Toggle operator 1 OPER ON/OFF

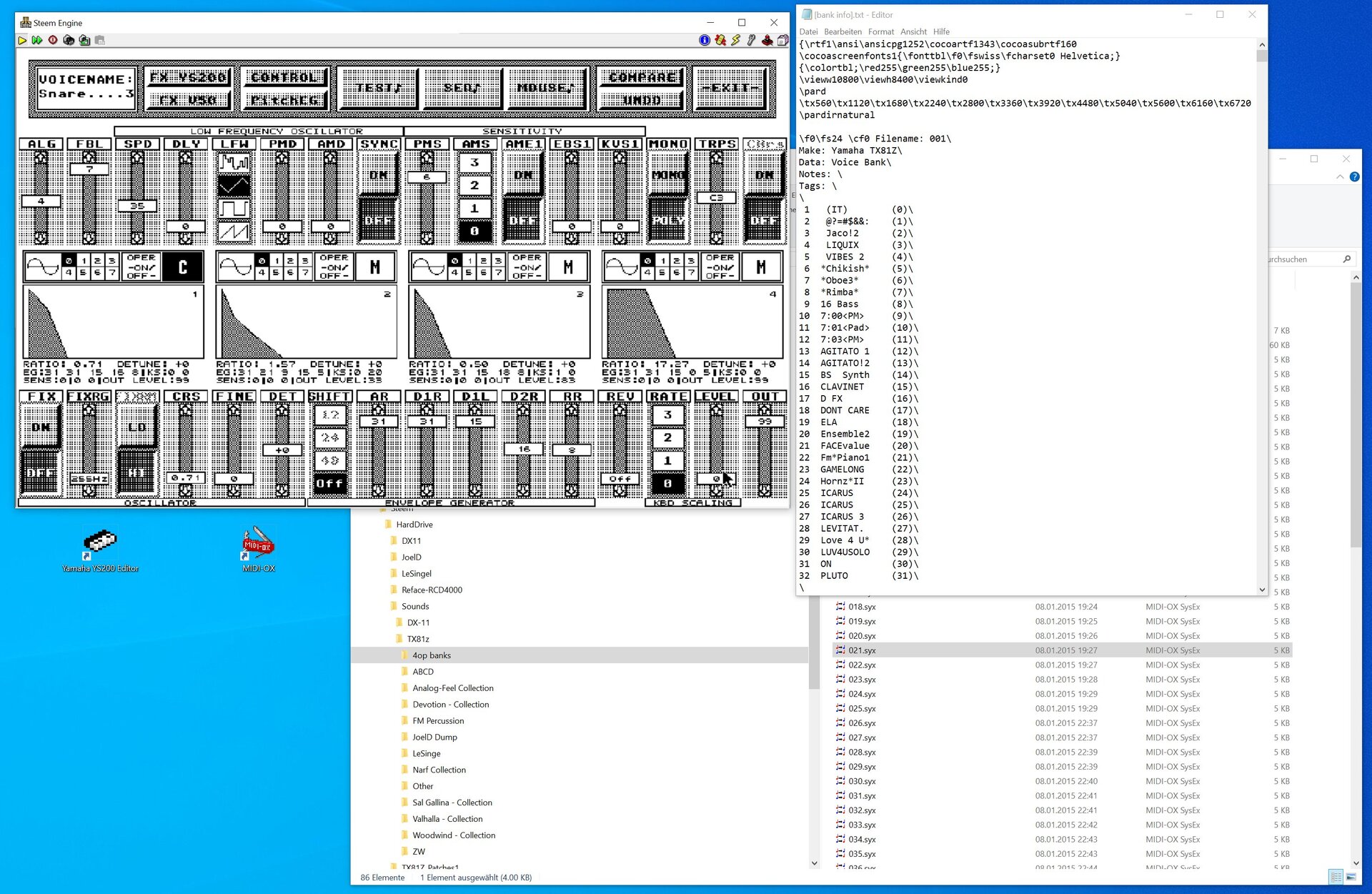tap(141, 267)
